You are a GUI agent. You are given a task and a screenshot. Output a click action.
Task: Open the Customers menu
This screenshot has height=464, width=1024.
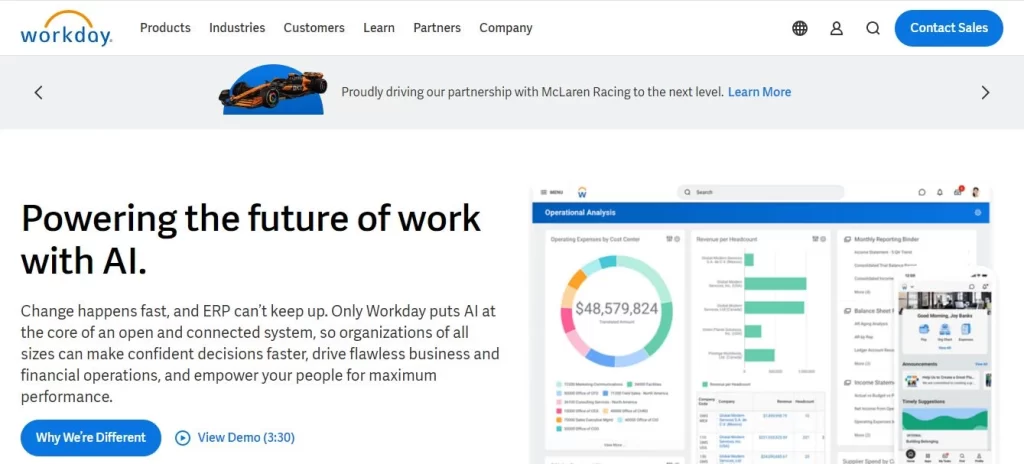(314, 27)
